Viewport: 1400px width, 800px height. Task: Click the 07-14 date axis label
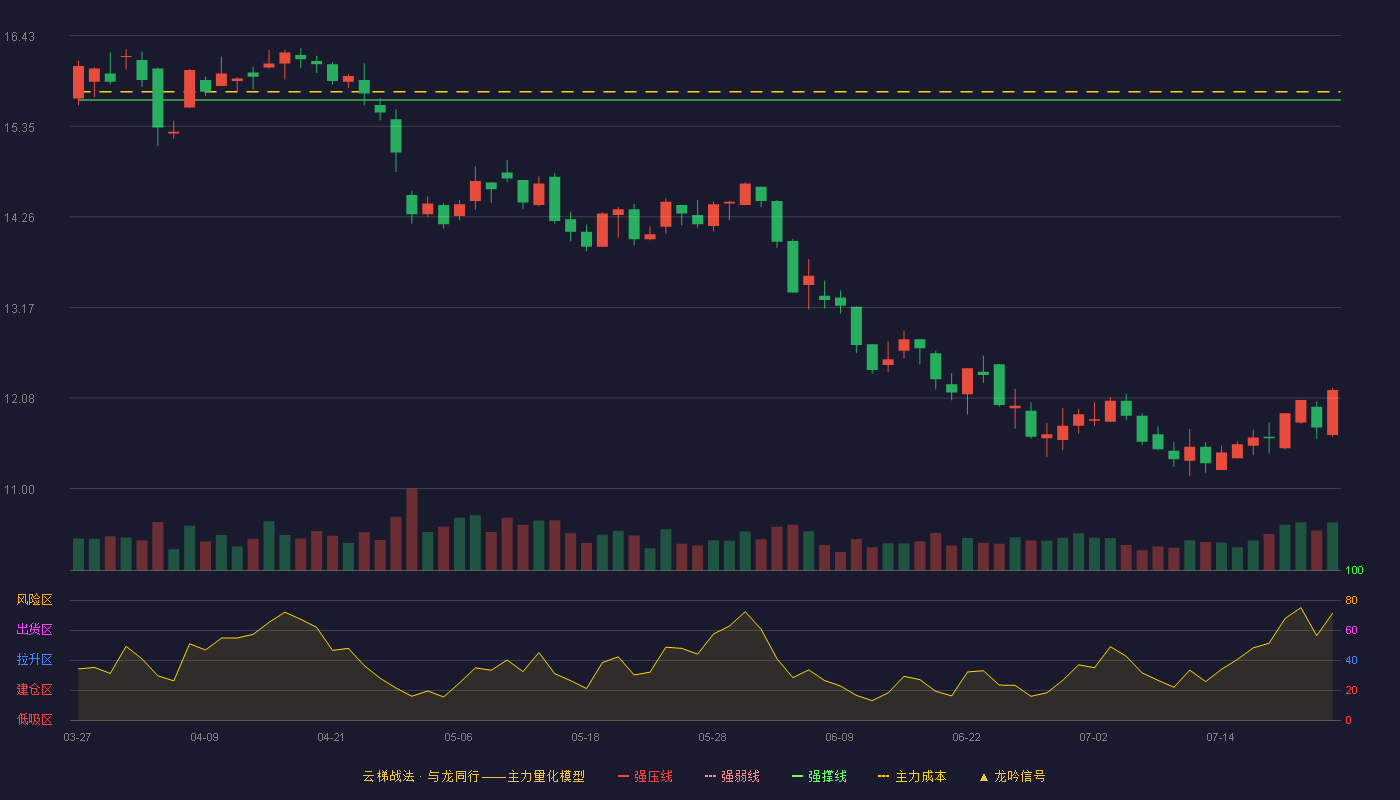[1220, 737]
